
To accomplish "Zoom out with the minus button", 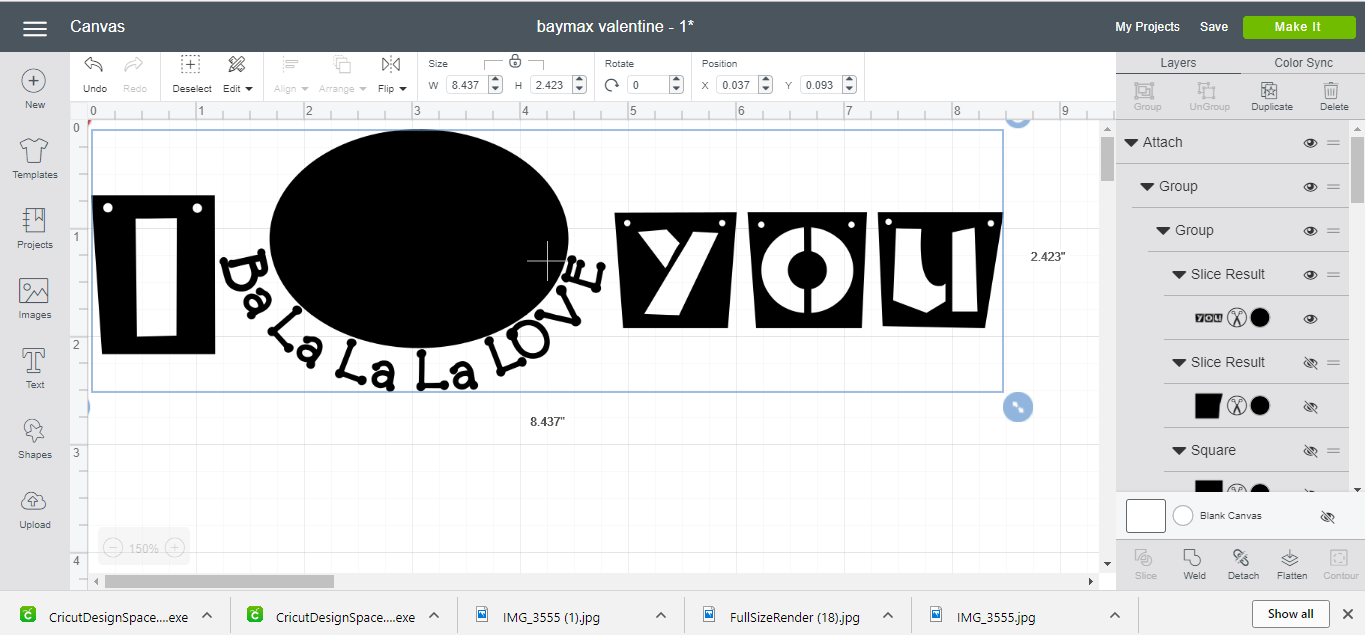I will (113, 548).
